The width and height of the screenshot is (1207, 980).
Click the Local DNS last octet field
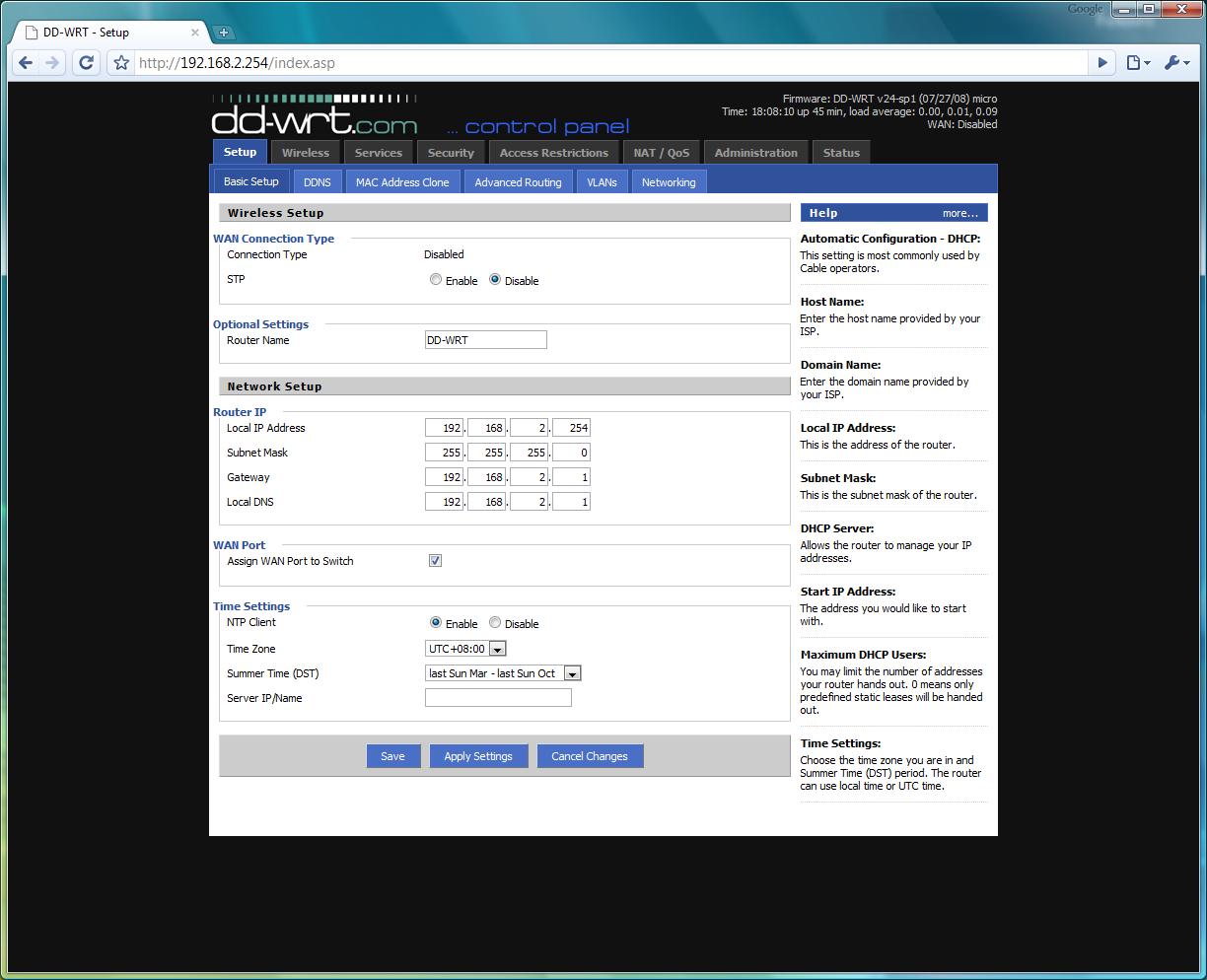[x=571, y=502]
